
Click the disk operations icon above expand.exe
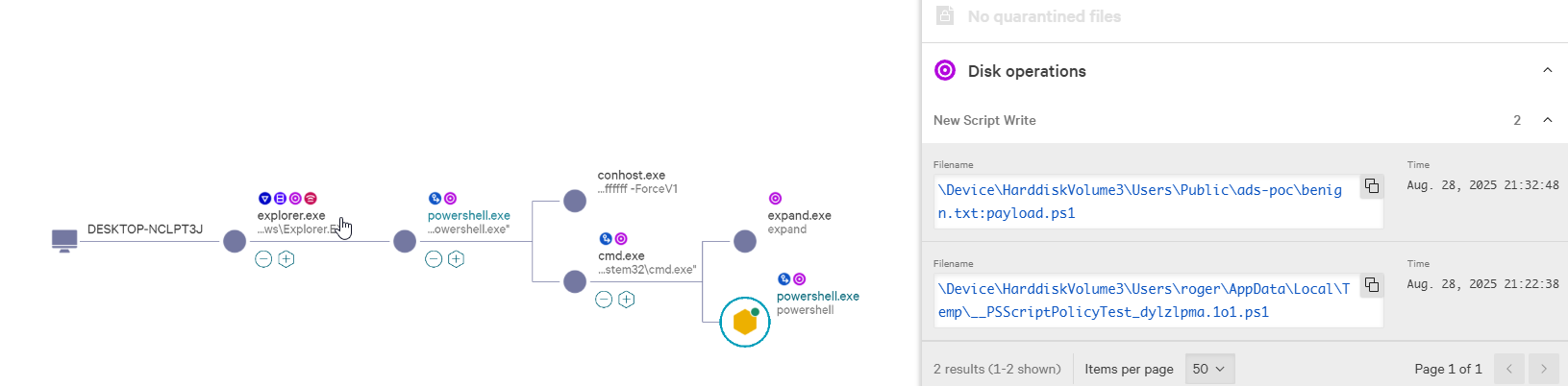[x=775, y=199]
